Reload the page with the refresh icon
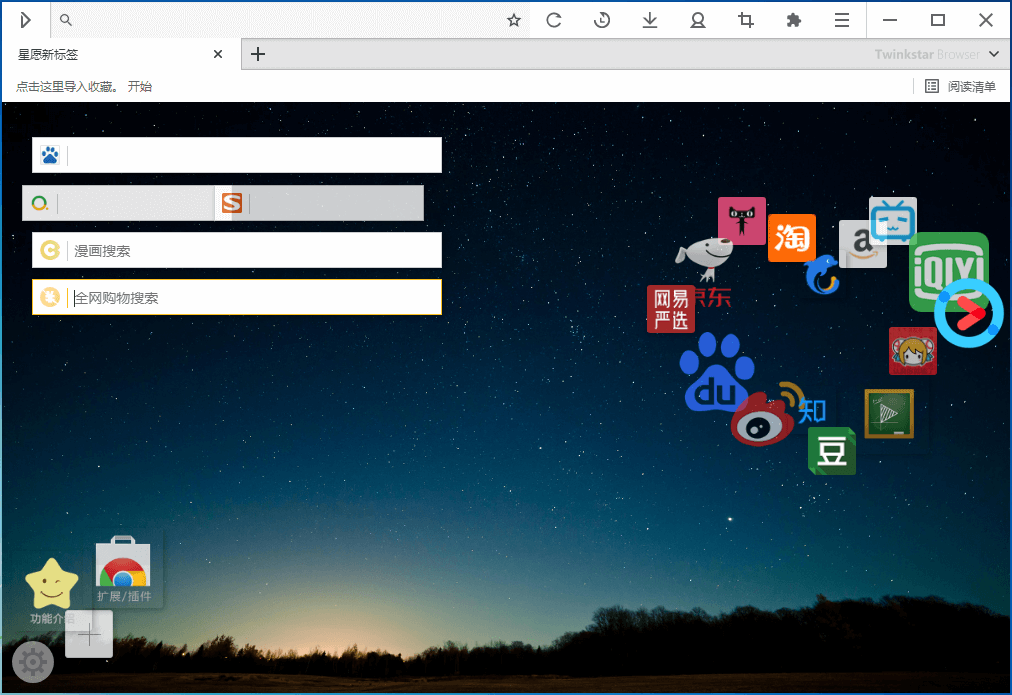 (x=554, y=20)
